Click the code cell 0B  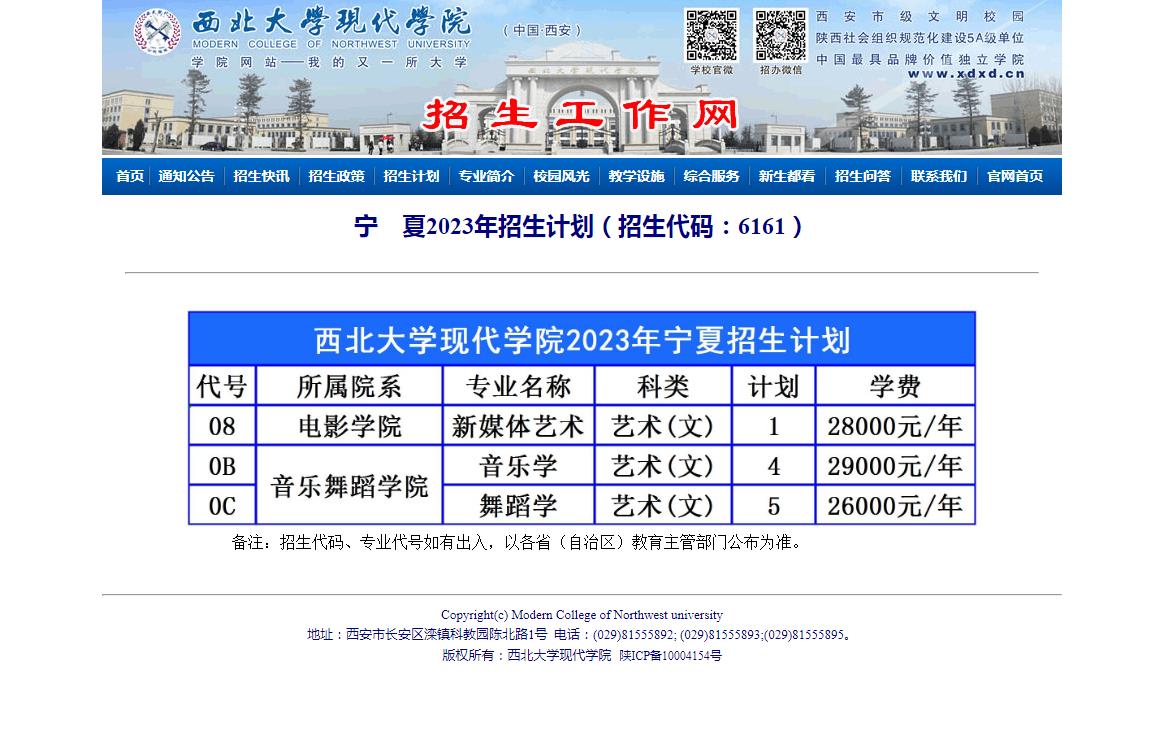pyautogui.click(x=221, y=466)
